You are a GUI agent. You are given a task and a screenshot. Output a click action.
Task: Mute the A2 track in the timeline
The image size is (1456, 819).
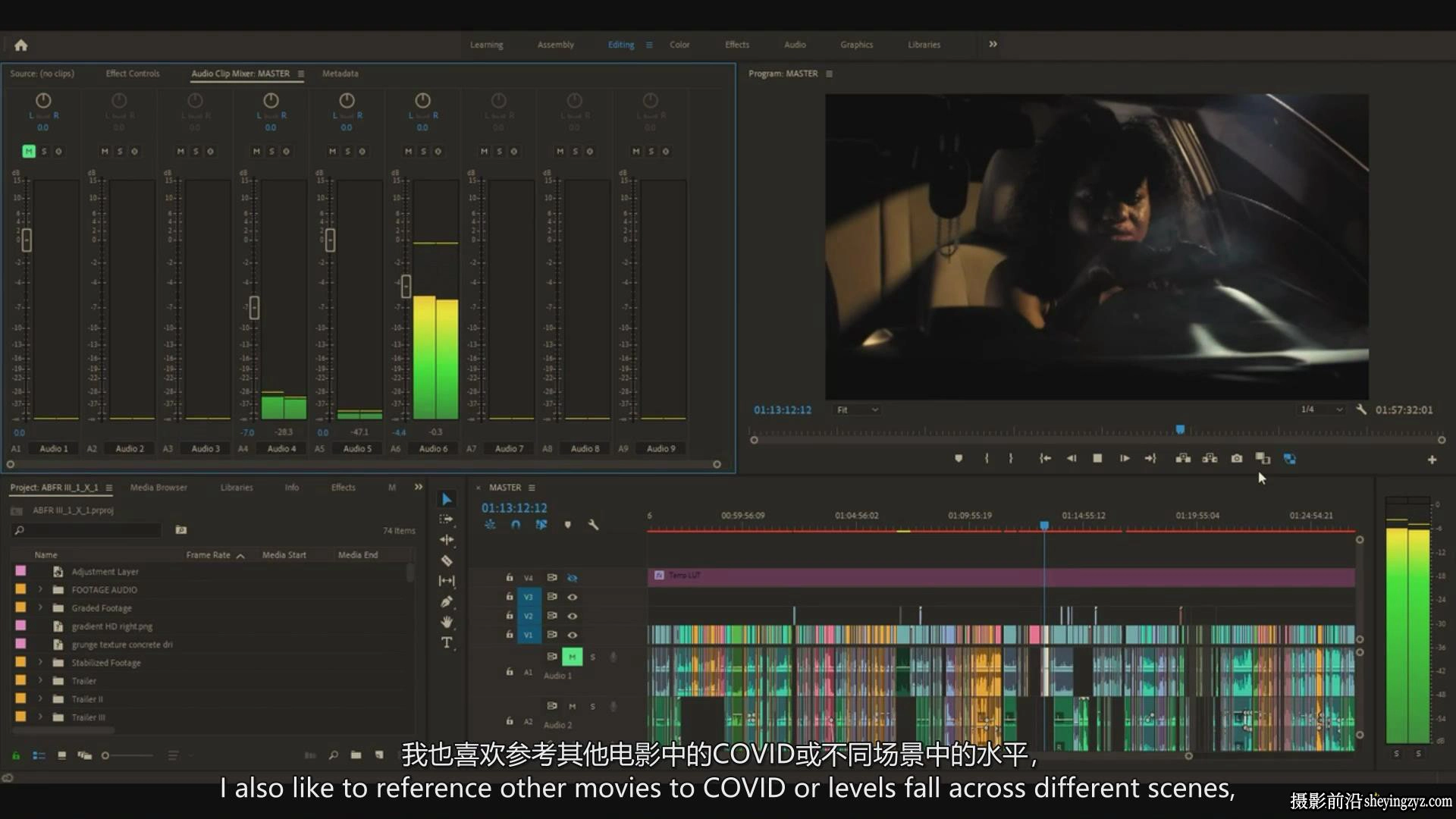(x=572, y=707)
